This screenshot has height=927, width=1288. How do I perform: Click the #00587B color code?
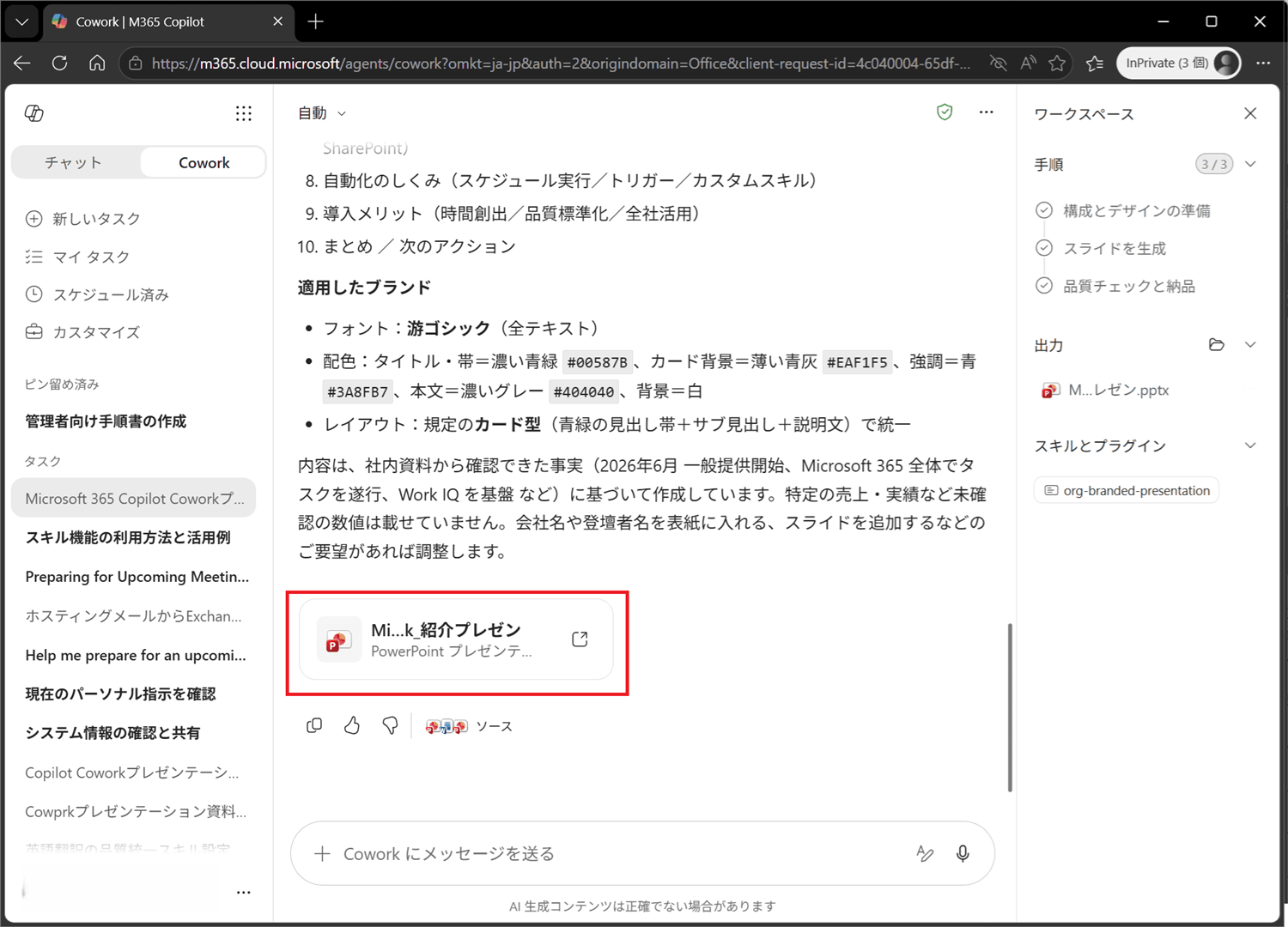[598, 362]
